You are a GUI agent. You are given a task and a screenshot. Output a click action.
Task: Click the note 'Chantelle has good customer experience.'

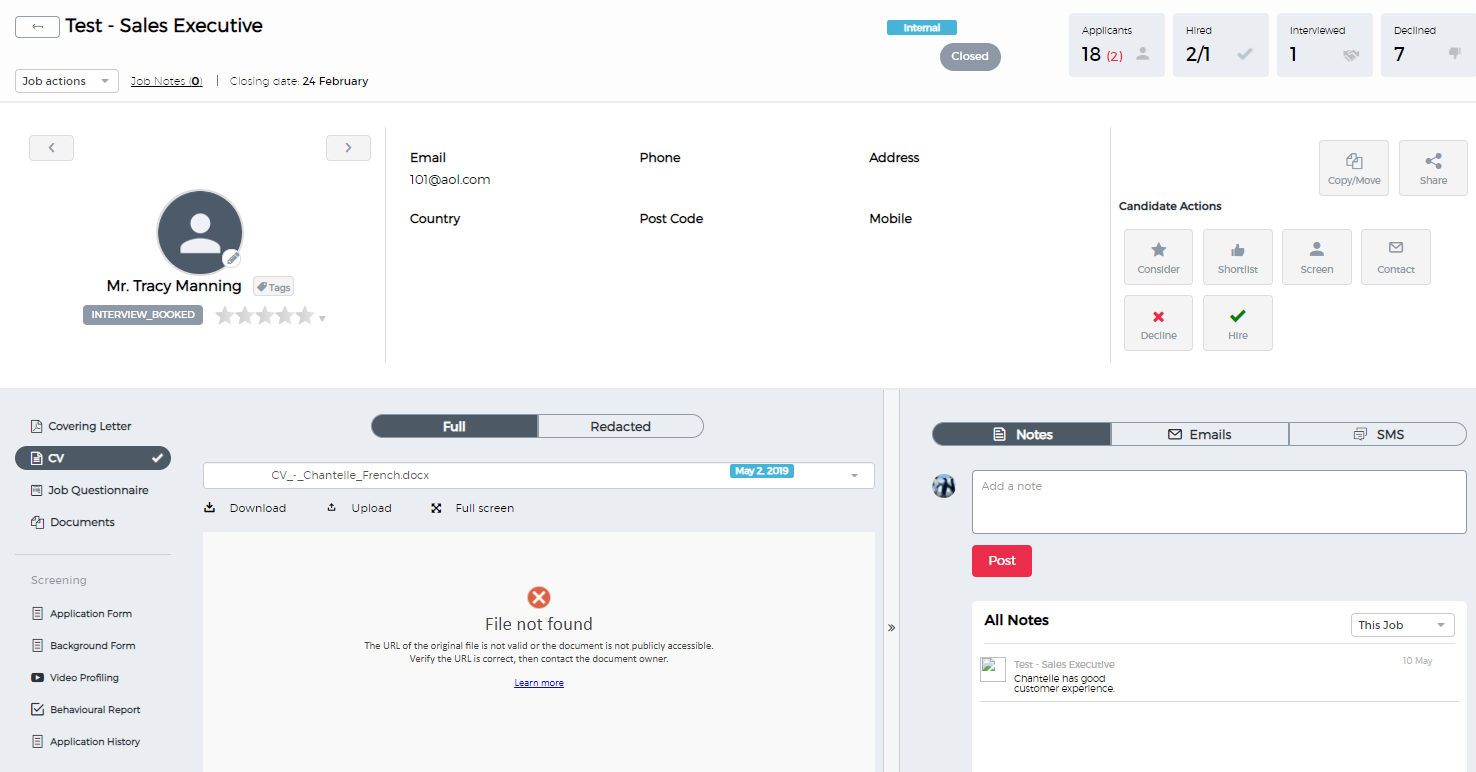point(1064,683)
